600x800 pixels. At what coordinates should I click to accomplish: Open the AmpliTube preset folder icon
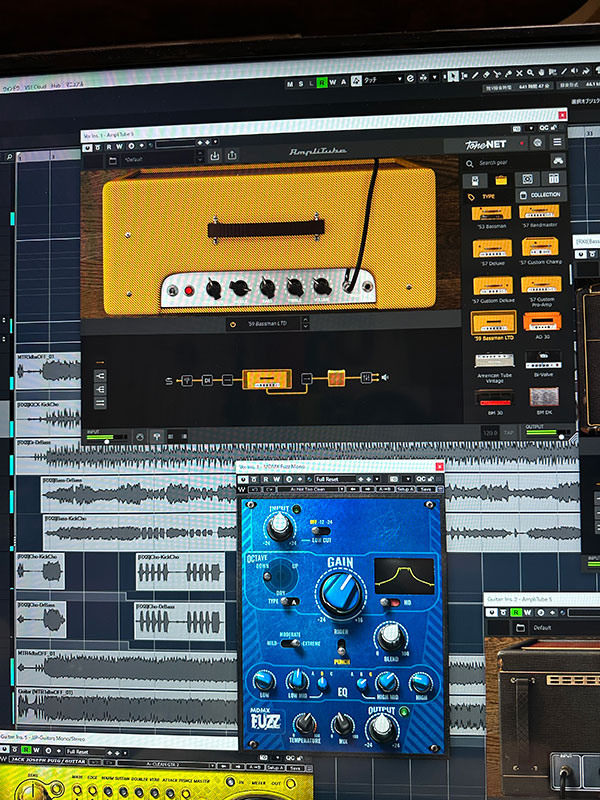(113, 161)
